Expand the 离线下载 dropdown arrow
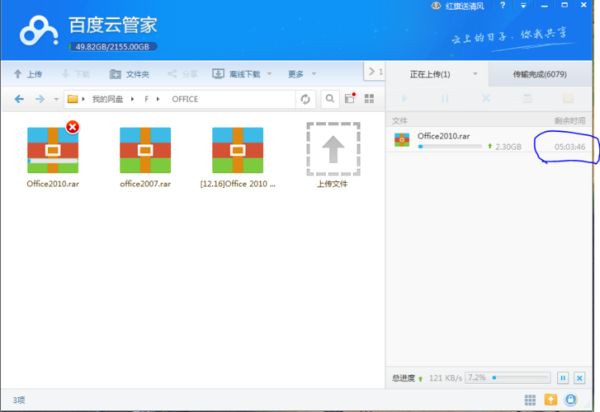The width and height of the screenshot is (600, 412). [269, 73]
